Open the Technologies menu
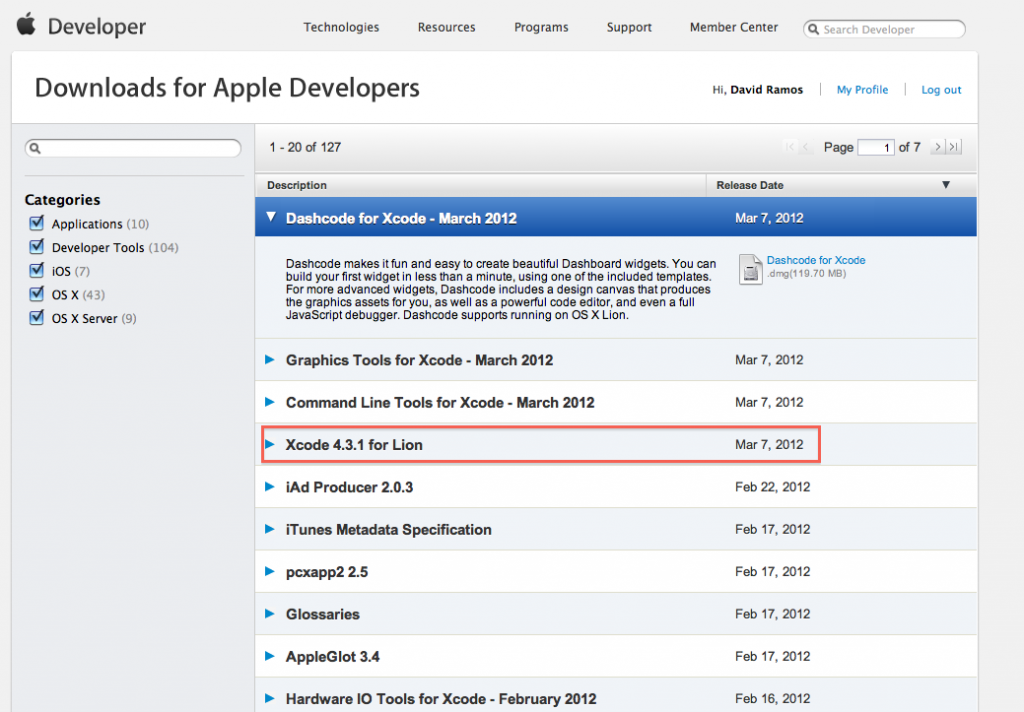This screenshot has width=1024, height=712. tap(341, 27)
